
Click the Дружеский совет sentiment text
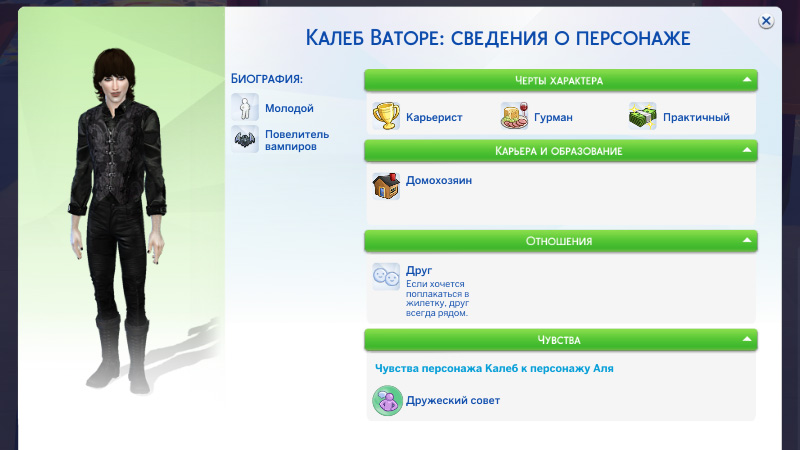[453, 401]
